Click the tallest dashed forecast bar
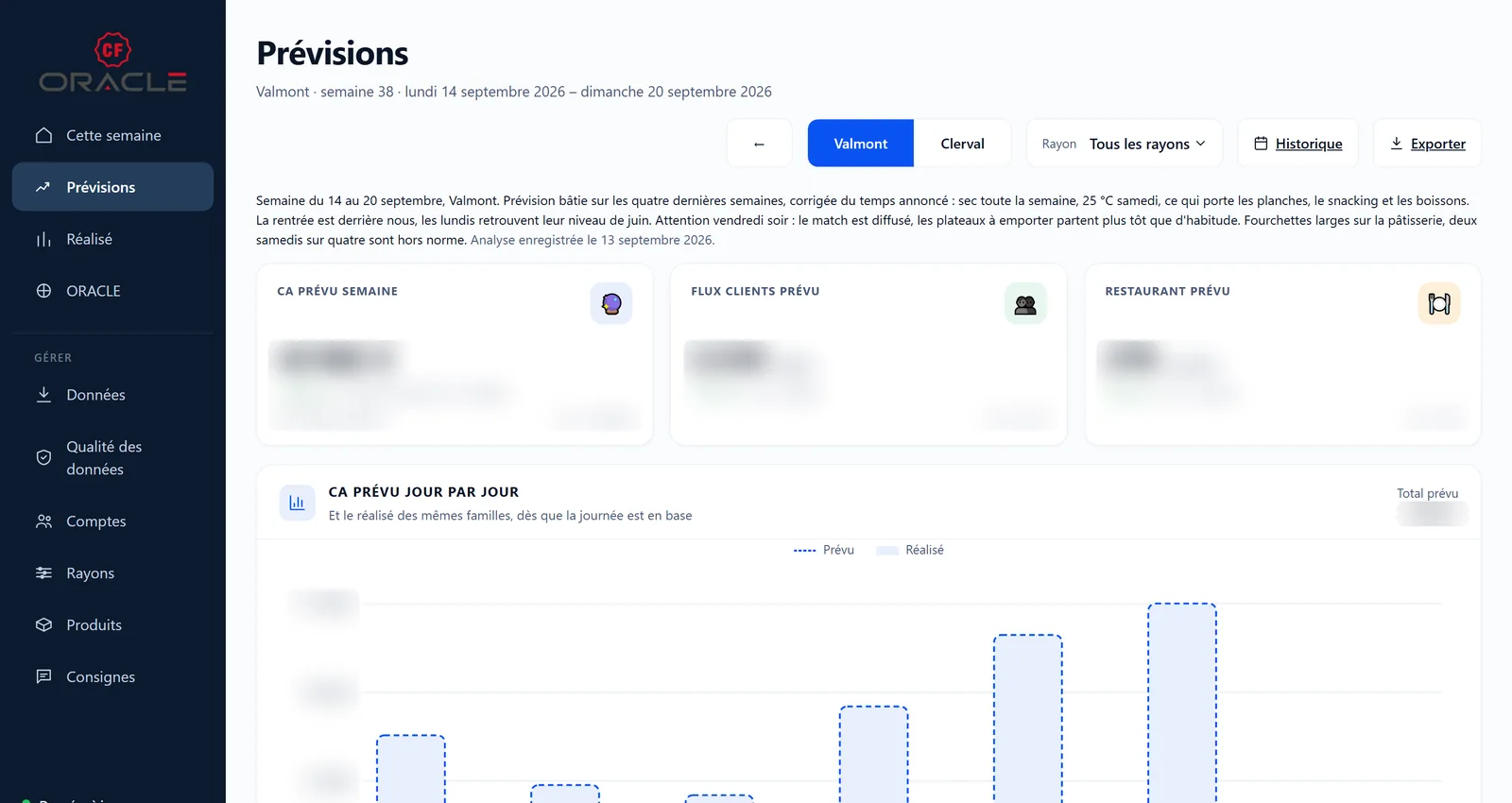 tap(1182, 703)
